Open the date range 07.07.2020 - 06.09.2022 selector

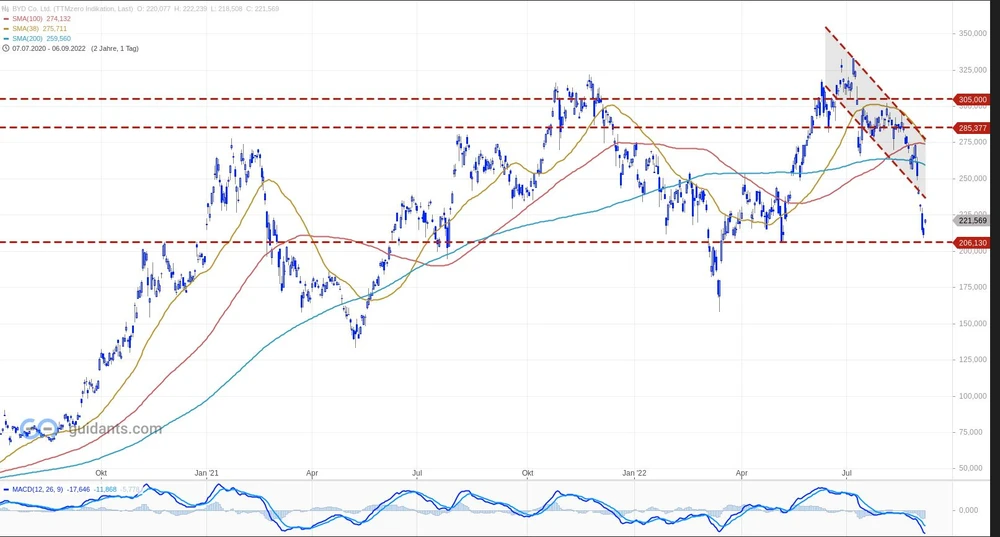coord(48,48)
